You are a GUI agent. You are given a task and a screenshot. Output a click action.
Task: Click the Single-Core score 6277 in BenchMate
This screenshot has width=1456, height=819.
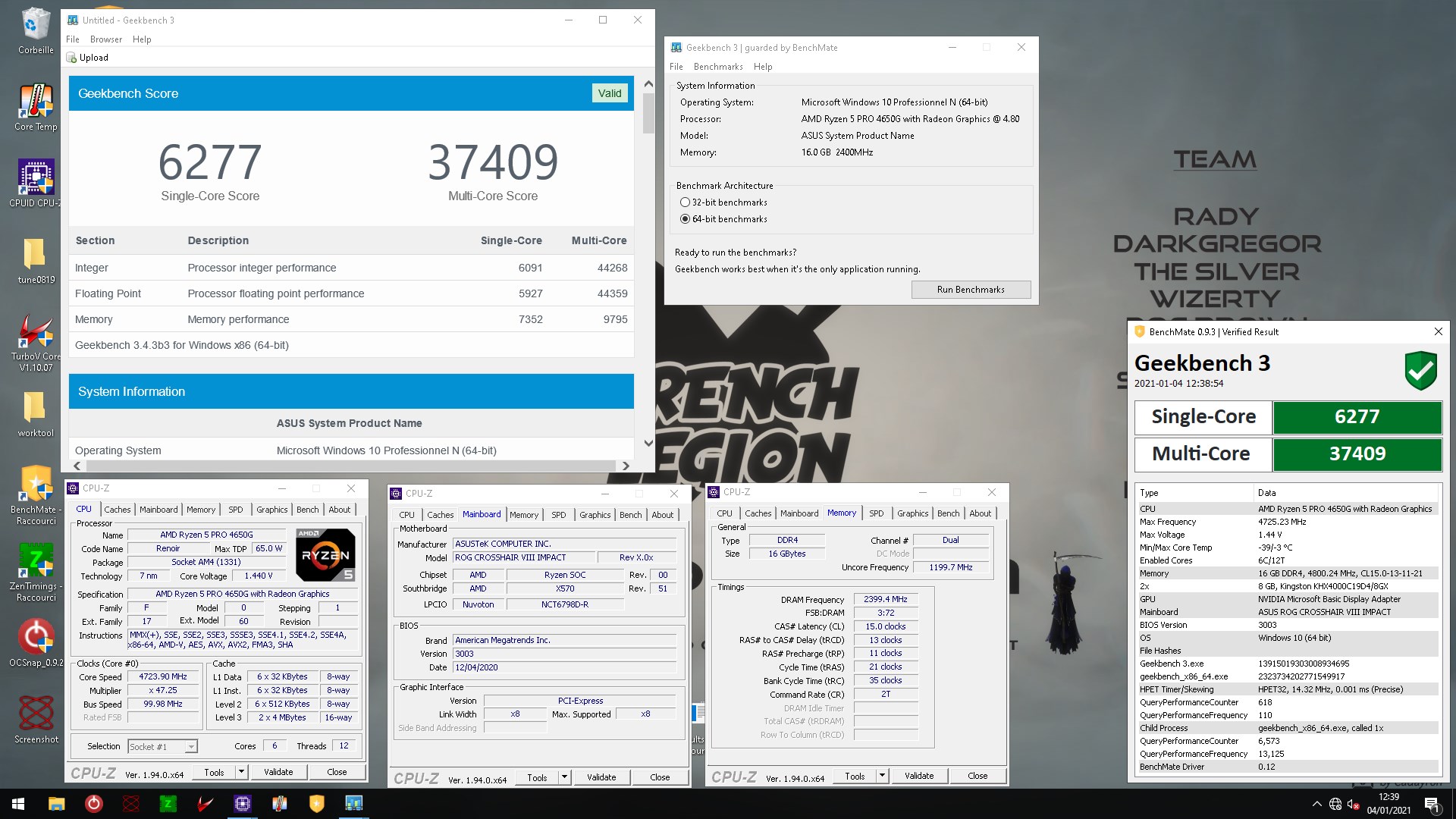pos(1357,417)
